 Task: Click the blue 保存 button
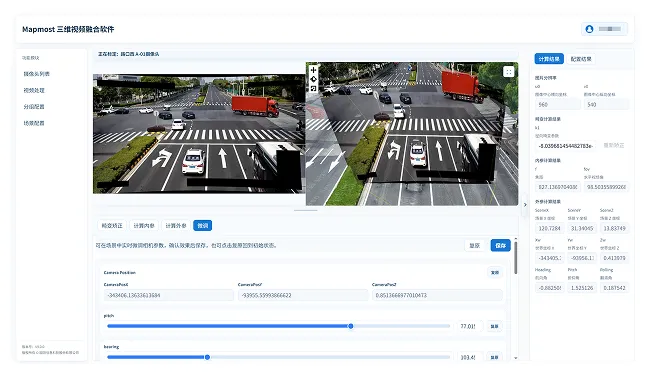(500, 245)
